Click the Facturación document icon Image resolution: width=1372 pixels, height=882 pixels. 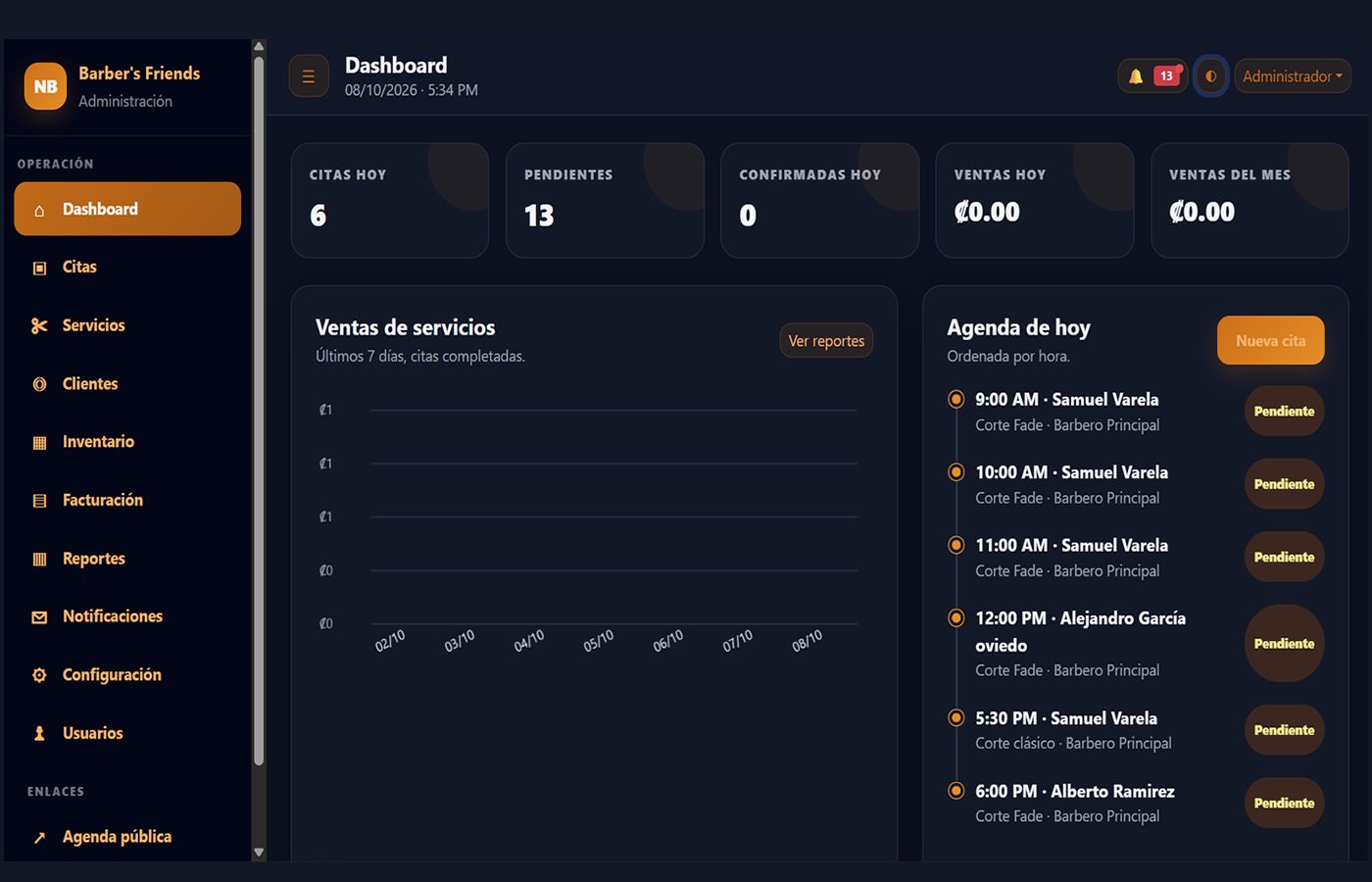[39, 501]
